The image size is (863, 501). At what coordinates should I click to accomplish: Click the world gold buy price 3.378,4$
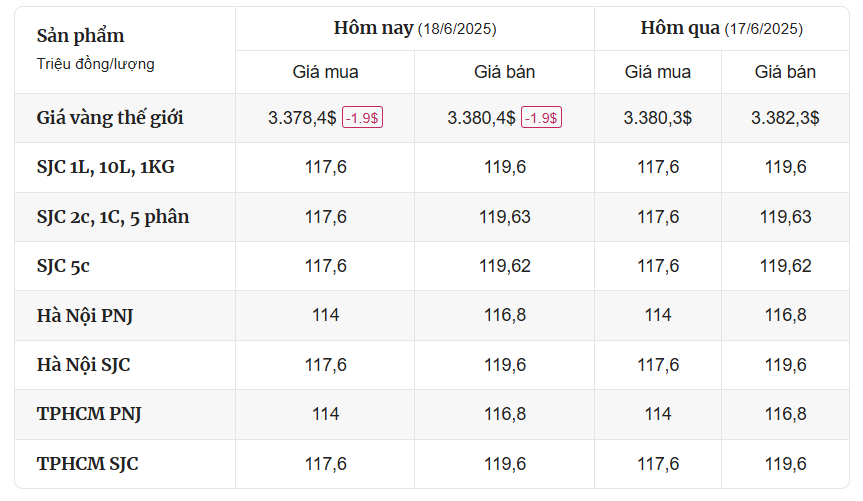click(302, 118)
